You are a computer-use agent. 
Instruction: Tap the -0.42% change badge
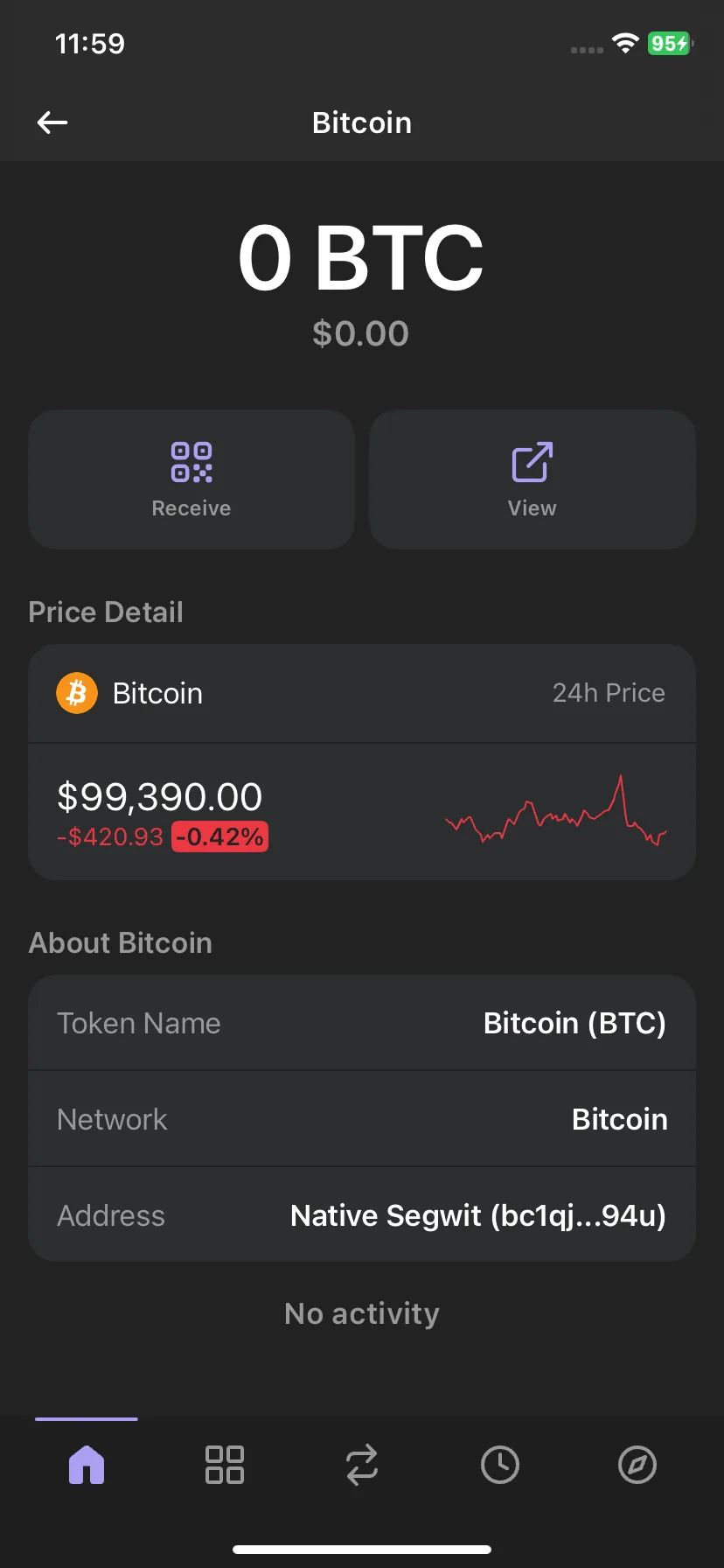pyautogui.click(x=219, y=837)
